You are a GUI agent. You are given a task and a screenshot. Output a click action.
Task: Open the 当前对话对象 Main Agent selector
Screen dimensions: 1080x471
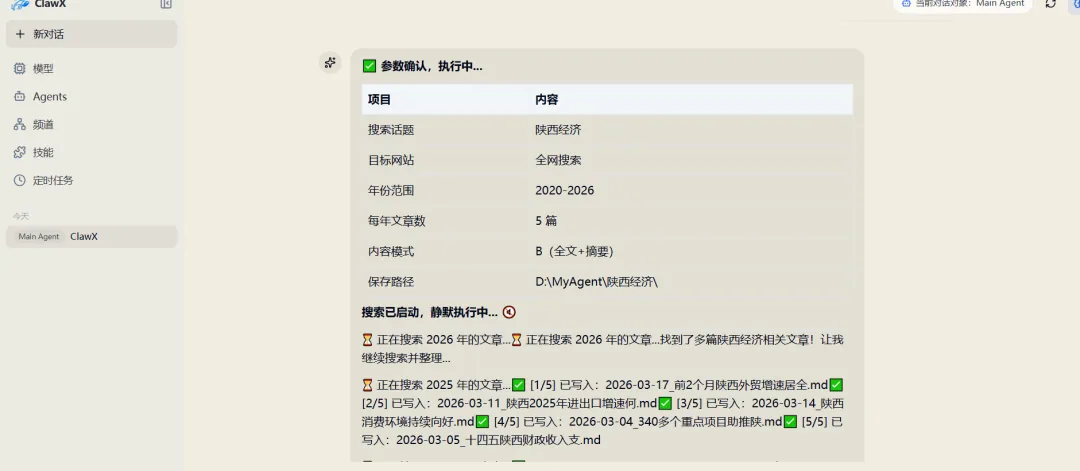[x=962, y=4]
